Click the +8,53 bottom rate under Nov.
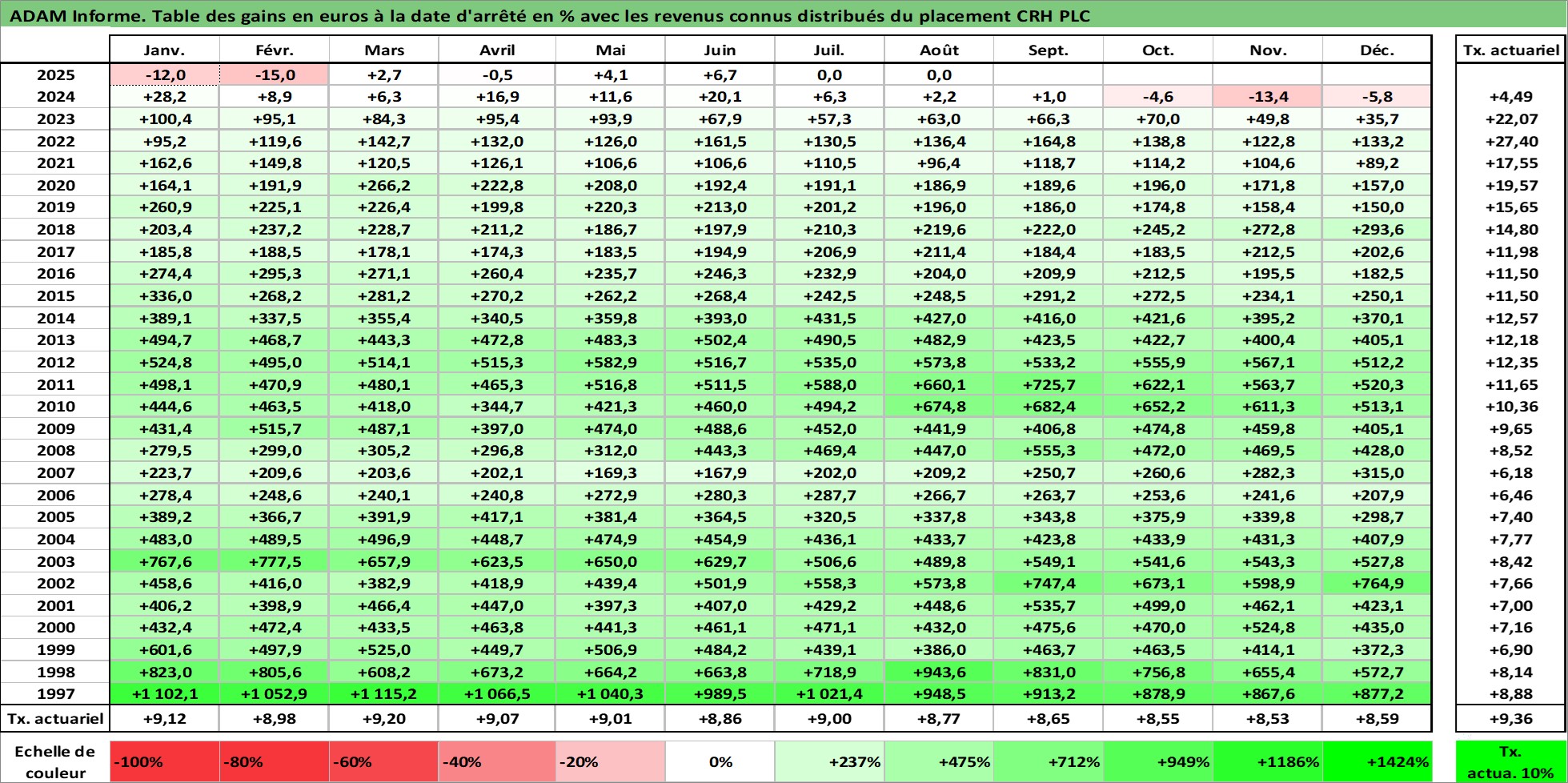The image size is (1568, 783). pyautogui.click(x=1268, y=718)
